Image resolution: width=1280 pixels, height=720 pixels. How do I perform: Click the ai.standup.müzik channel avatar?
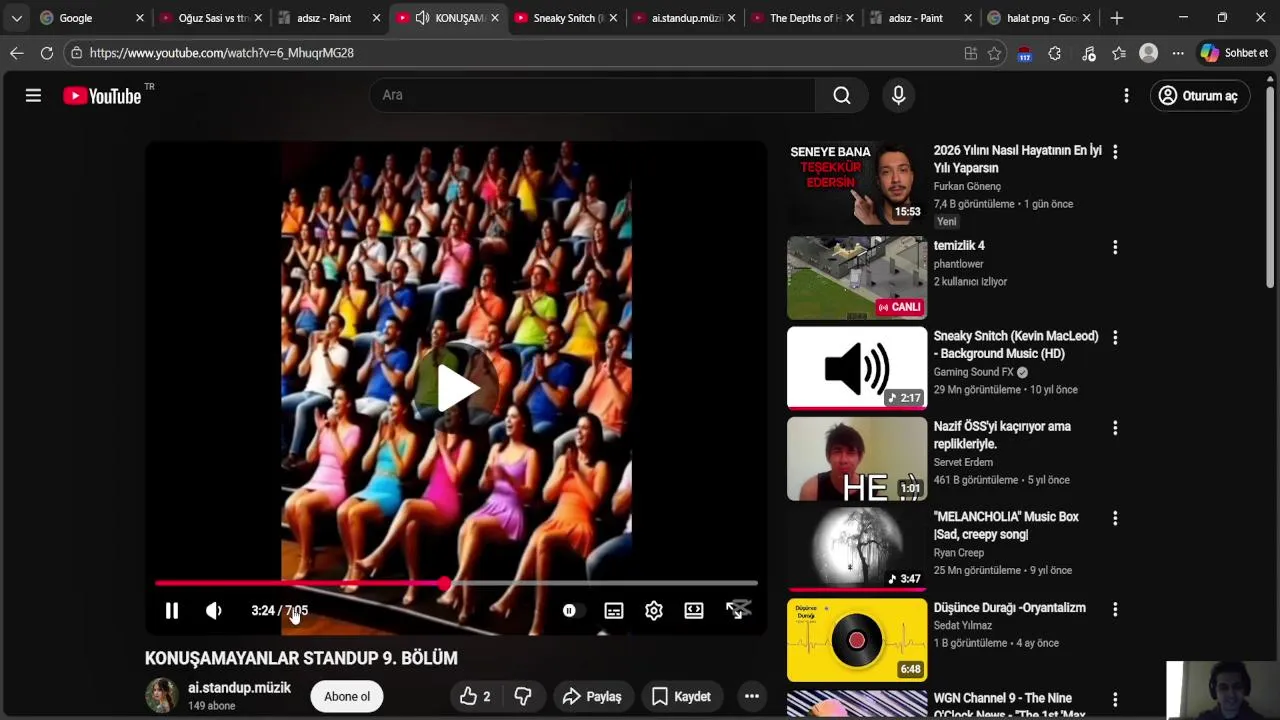[162, 695]
